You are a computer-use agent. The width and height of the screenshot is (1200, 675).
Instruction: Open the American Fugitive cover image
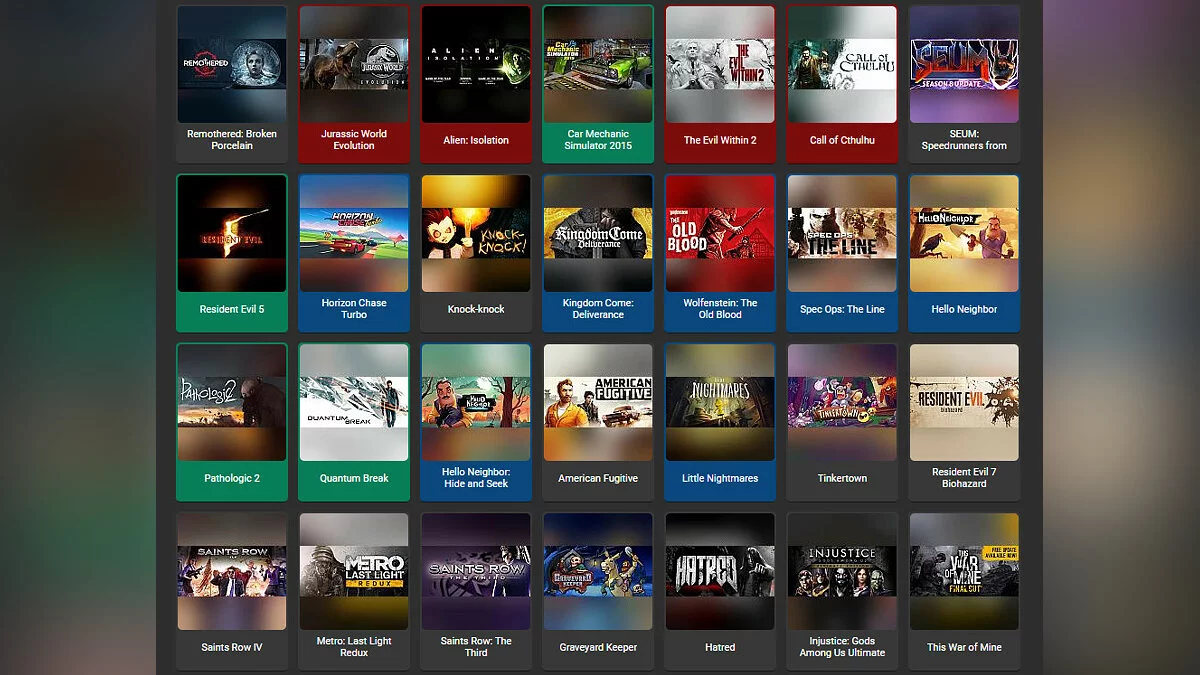click(x=598, y=402)
